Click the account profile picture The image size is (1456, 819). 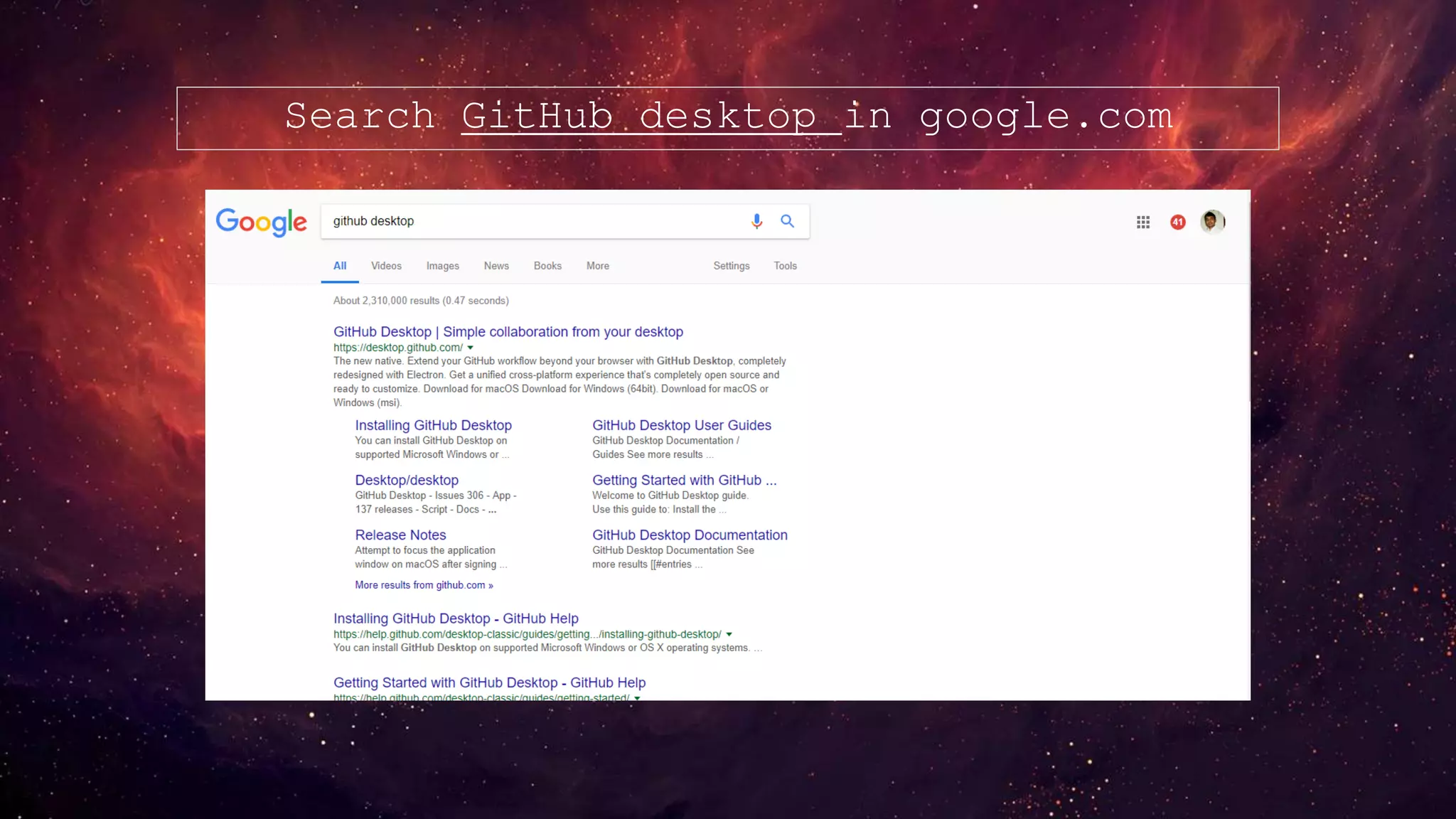1212,222
